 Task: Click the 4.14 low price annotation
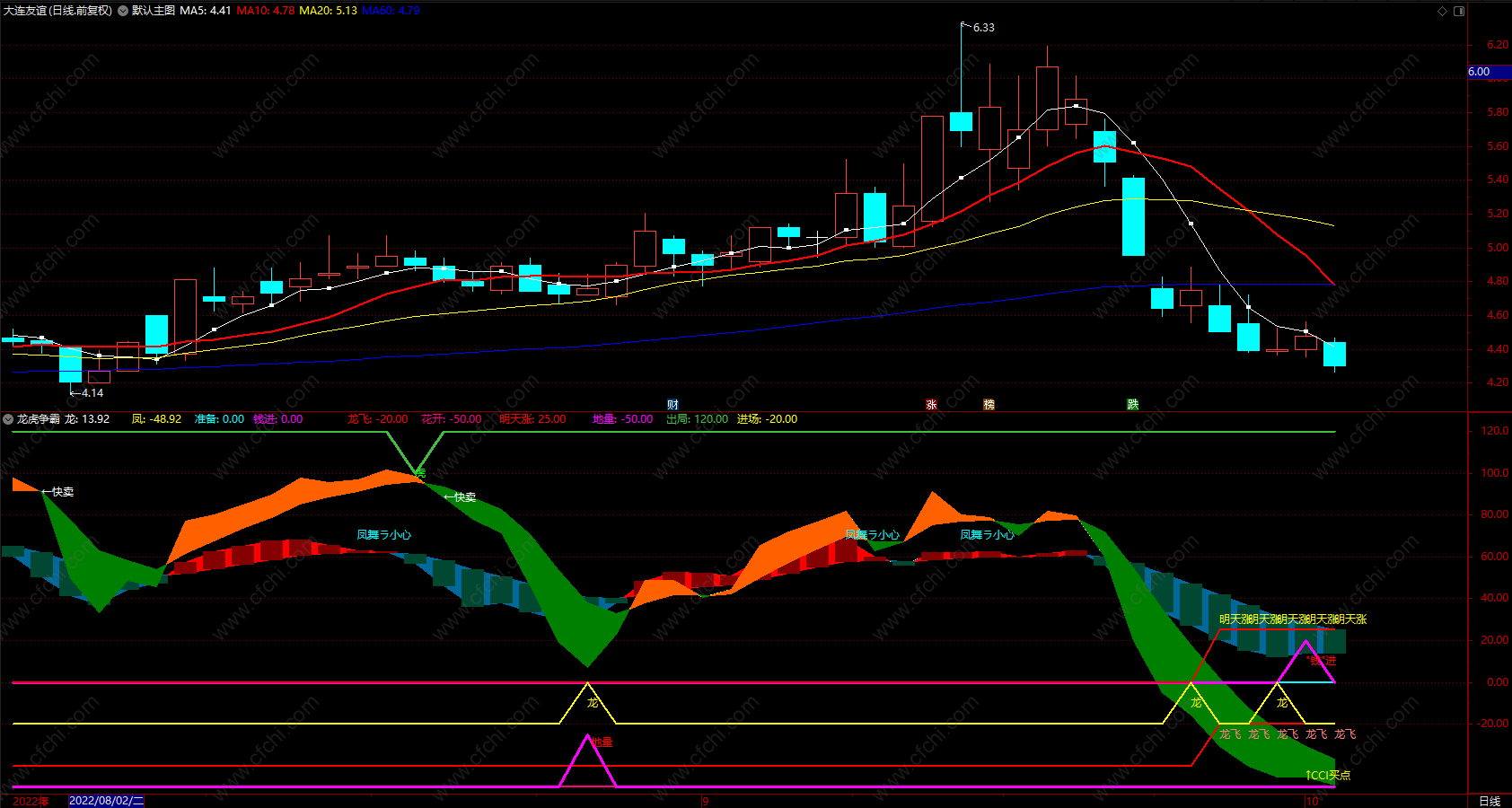pyautogui.click(x=92, y=393)
